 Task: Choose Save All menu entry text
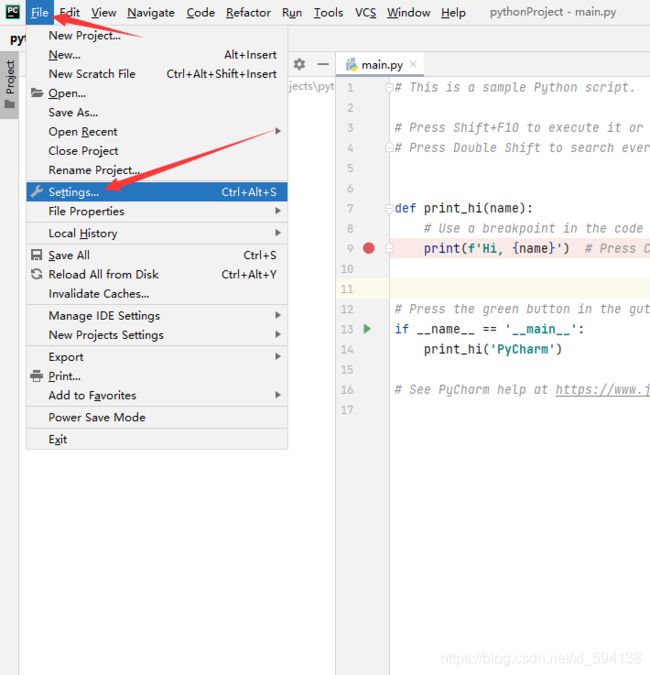[x=69, y=255]
